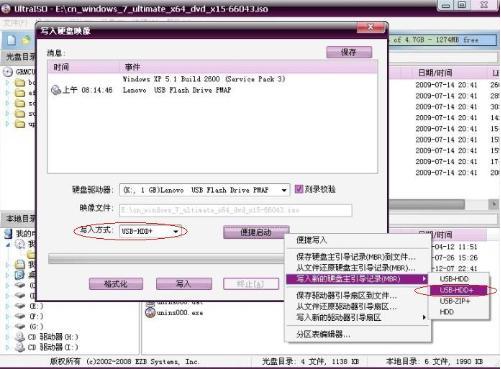Expand the (G:) drive tree node

coord(8,326)
